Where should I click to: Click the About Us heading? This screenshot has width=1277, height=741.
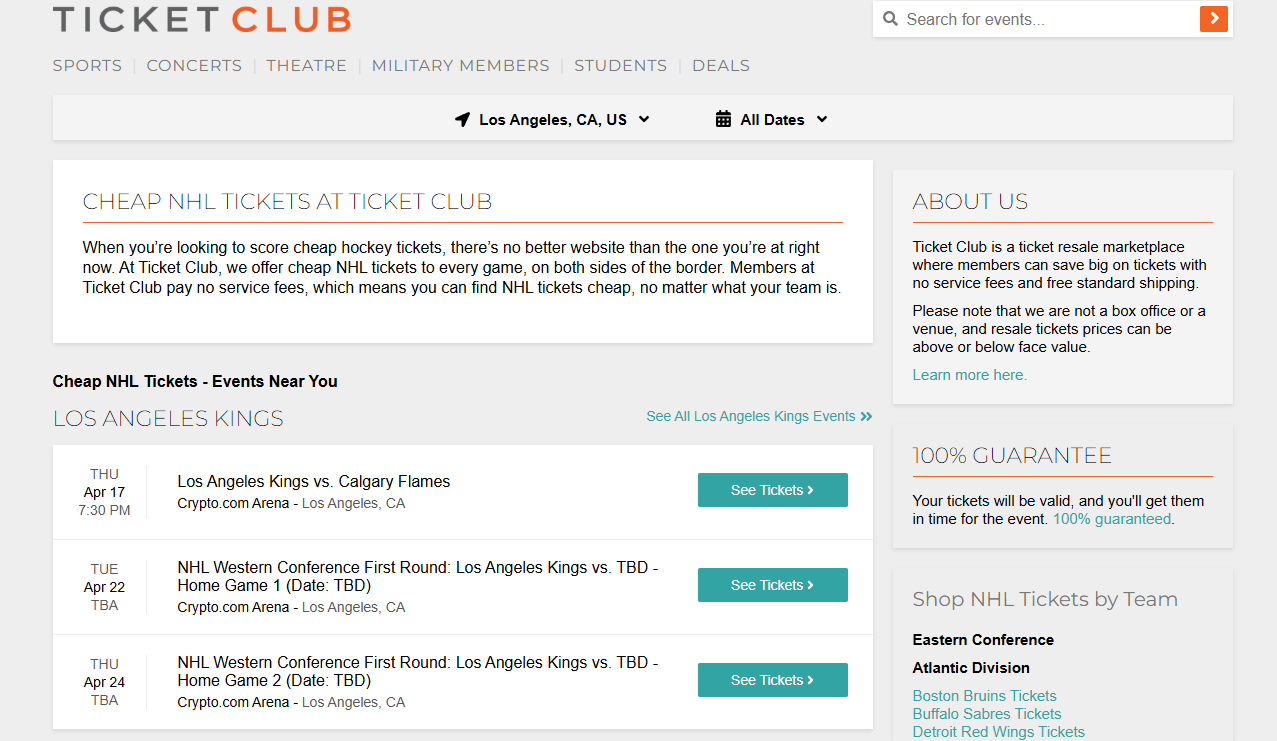tap(970, 201)
